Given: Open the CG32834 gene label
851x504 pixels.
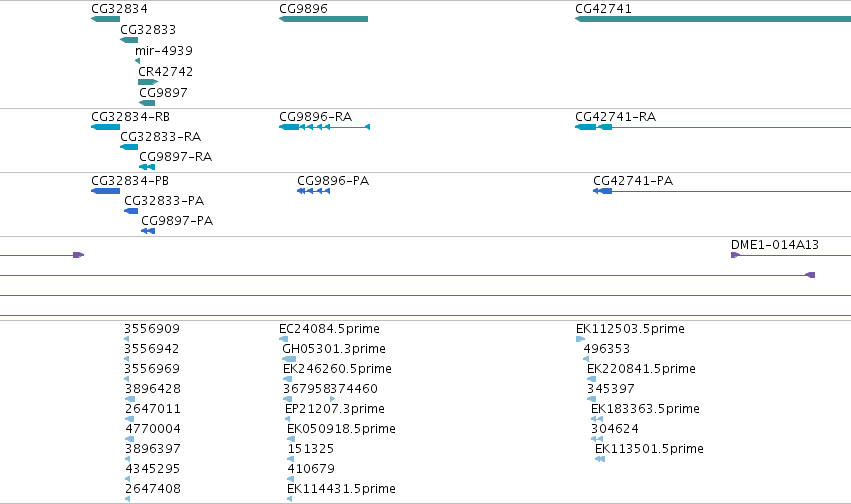Looking at the screenshot, I should tap(119, 9).
